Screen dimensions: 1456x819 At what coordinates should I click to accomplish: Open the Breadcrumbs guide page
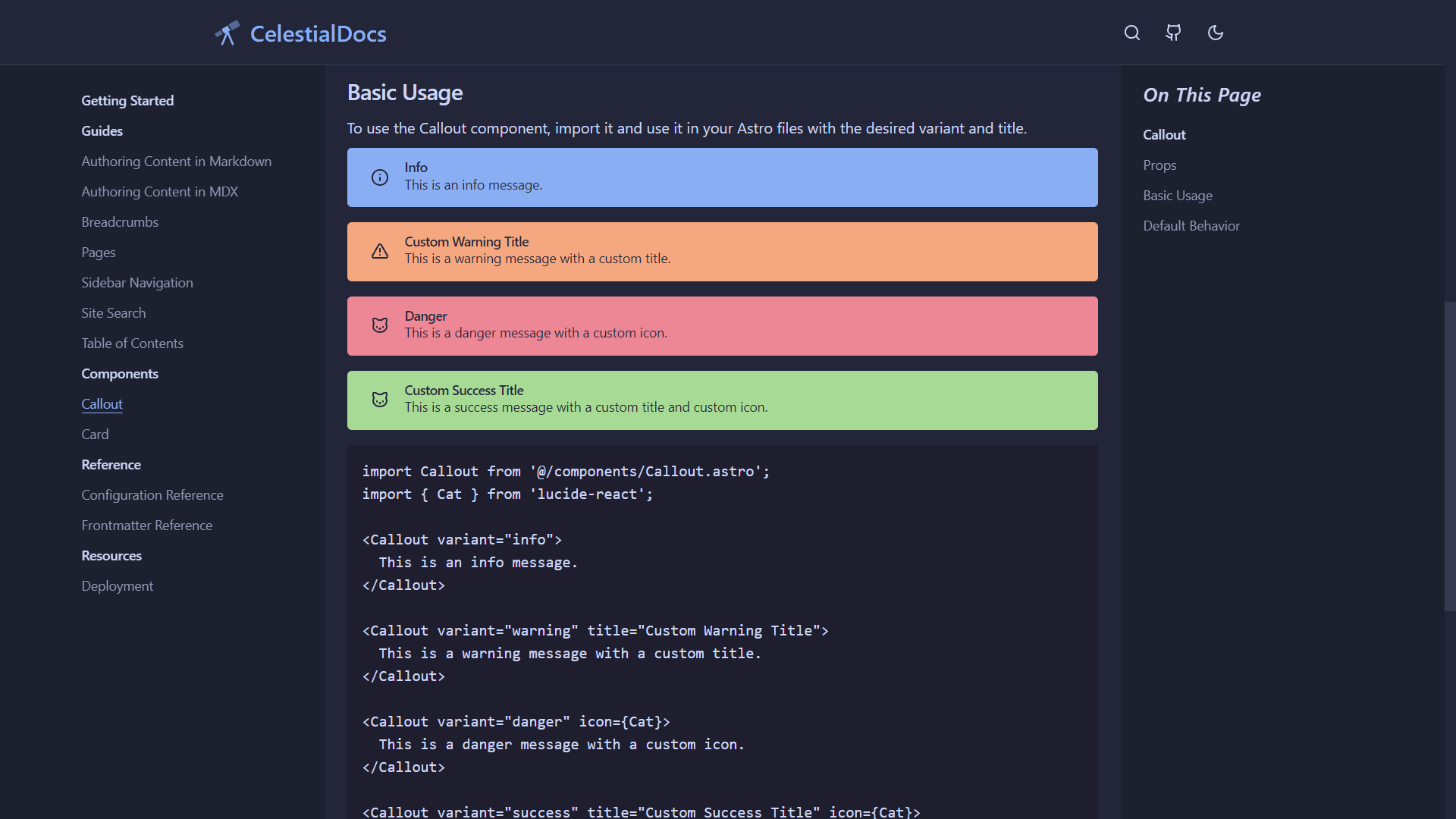tap(120, 222)
